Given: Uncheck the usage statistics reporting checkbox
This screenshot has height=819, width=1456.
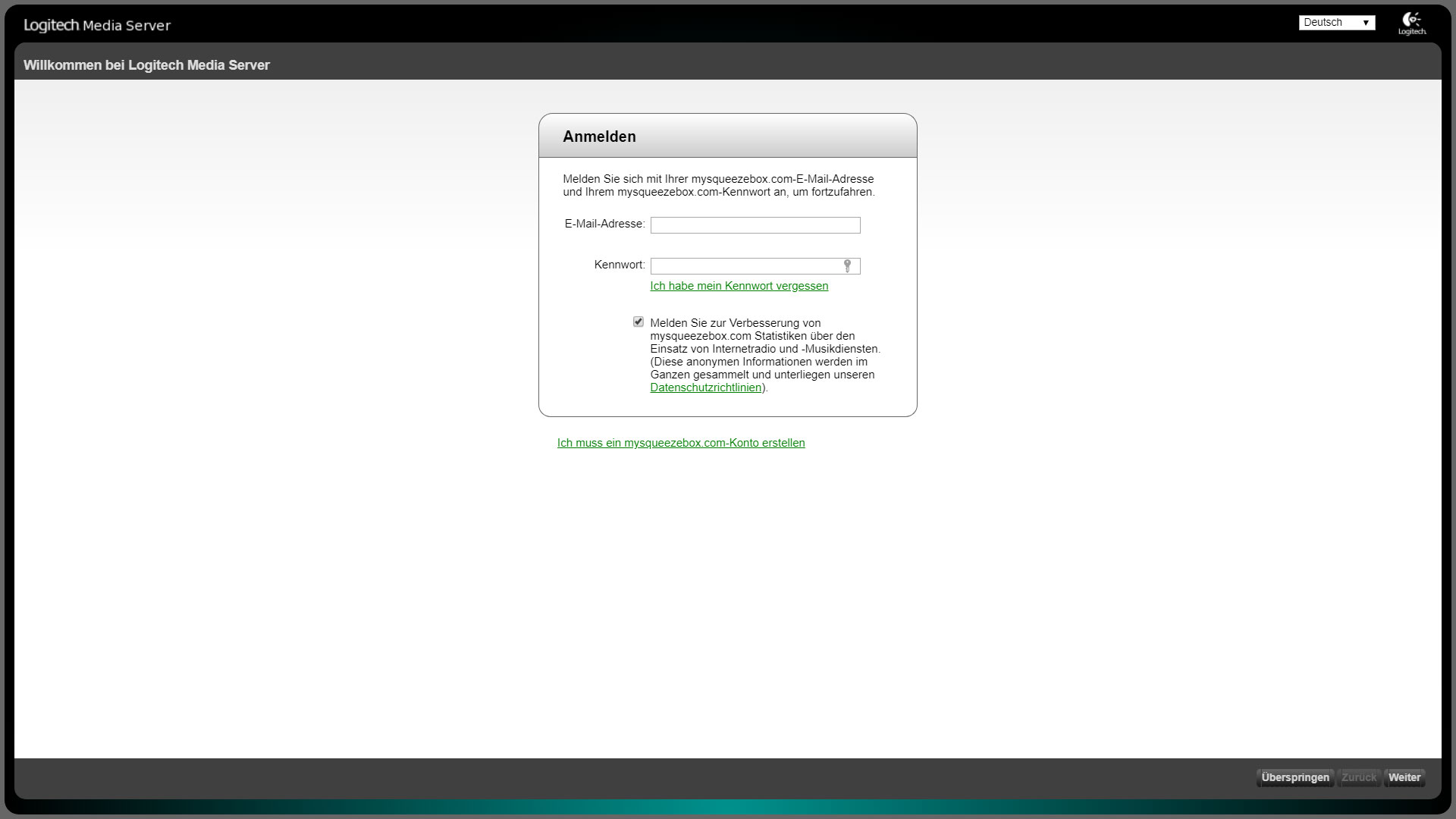Looking at the screenshot, I should tap(639, 322).
